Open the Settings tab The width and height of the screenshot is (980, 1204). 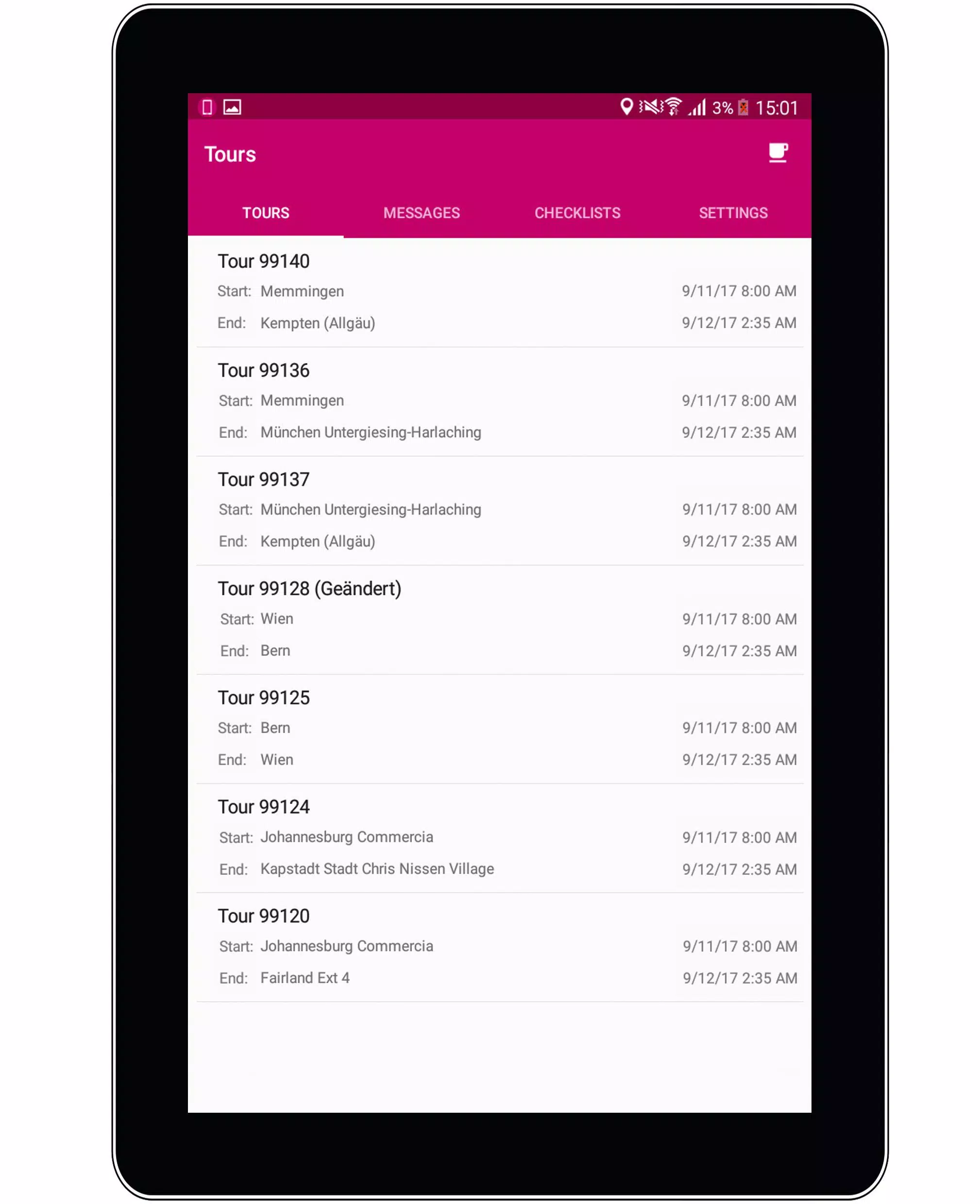pos(733,212)
